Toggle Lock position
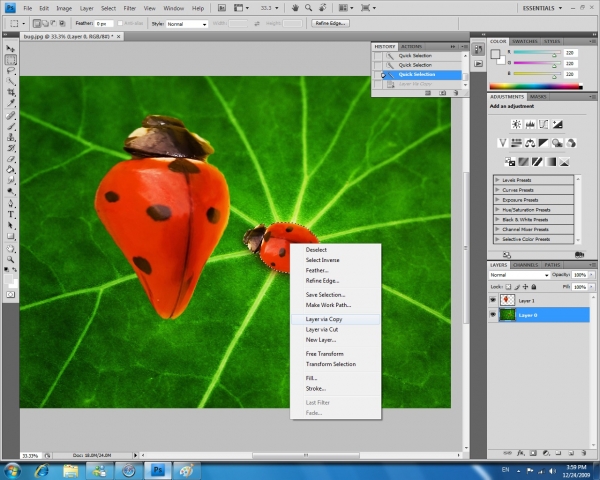 [525, 287]
